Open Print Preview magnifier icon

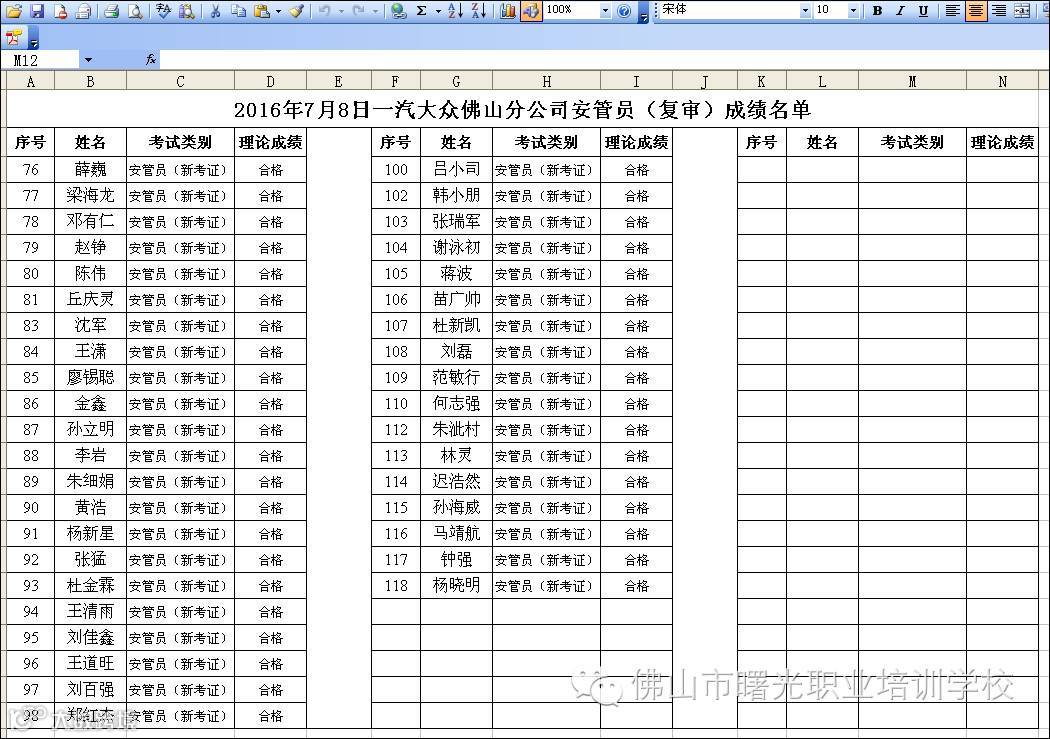click(x=135, y=11)
